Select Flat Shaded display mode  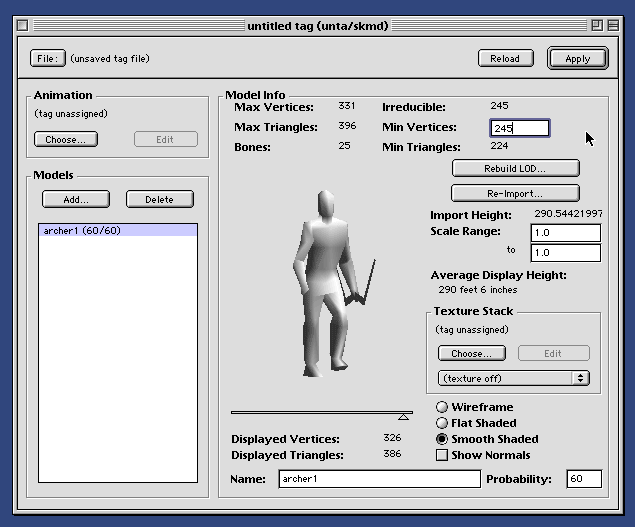pyautogui.click(x=442, y=424)
